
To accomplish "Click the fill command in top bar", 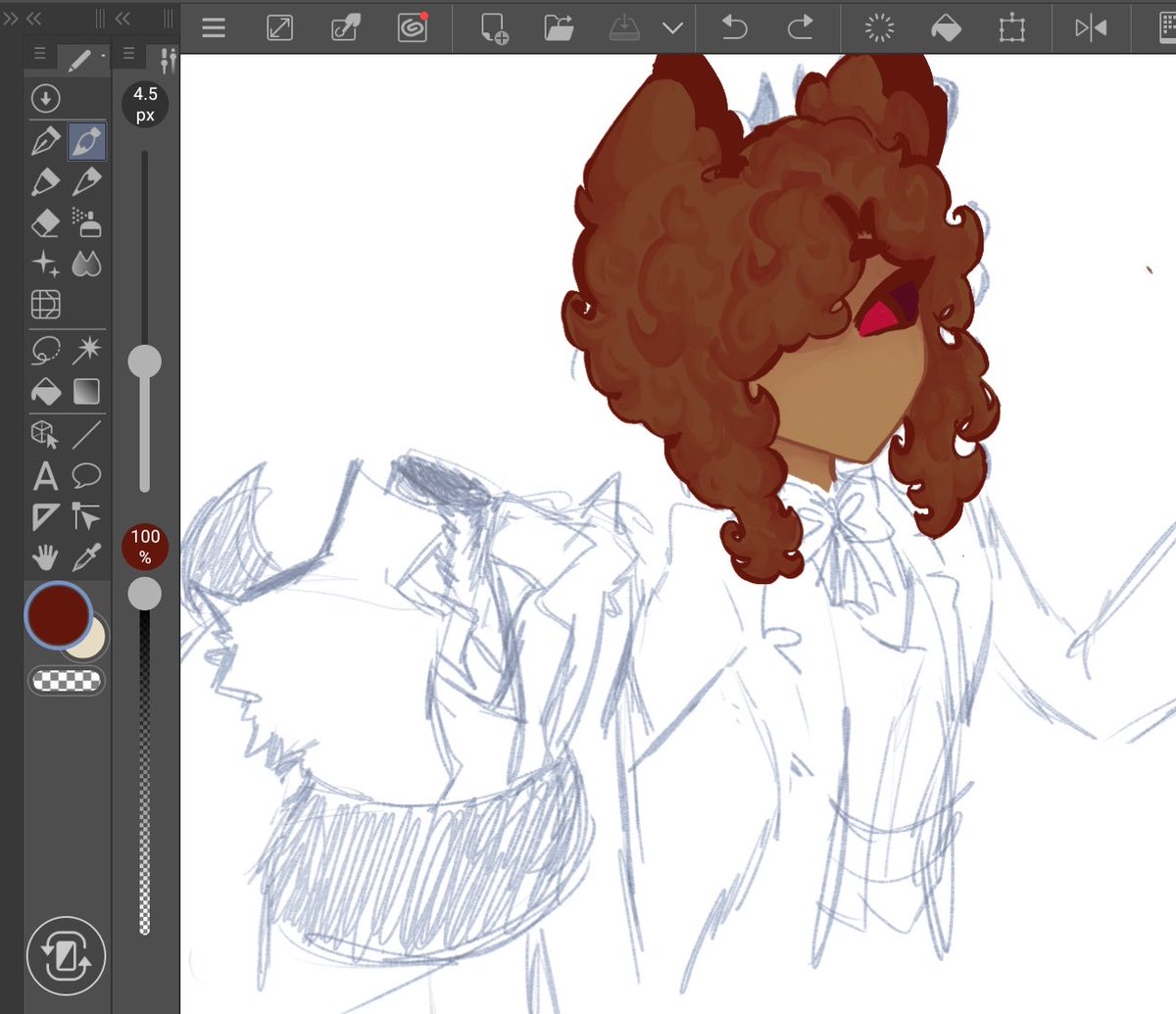I will click(946, 28).
